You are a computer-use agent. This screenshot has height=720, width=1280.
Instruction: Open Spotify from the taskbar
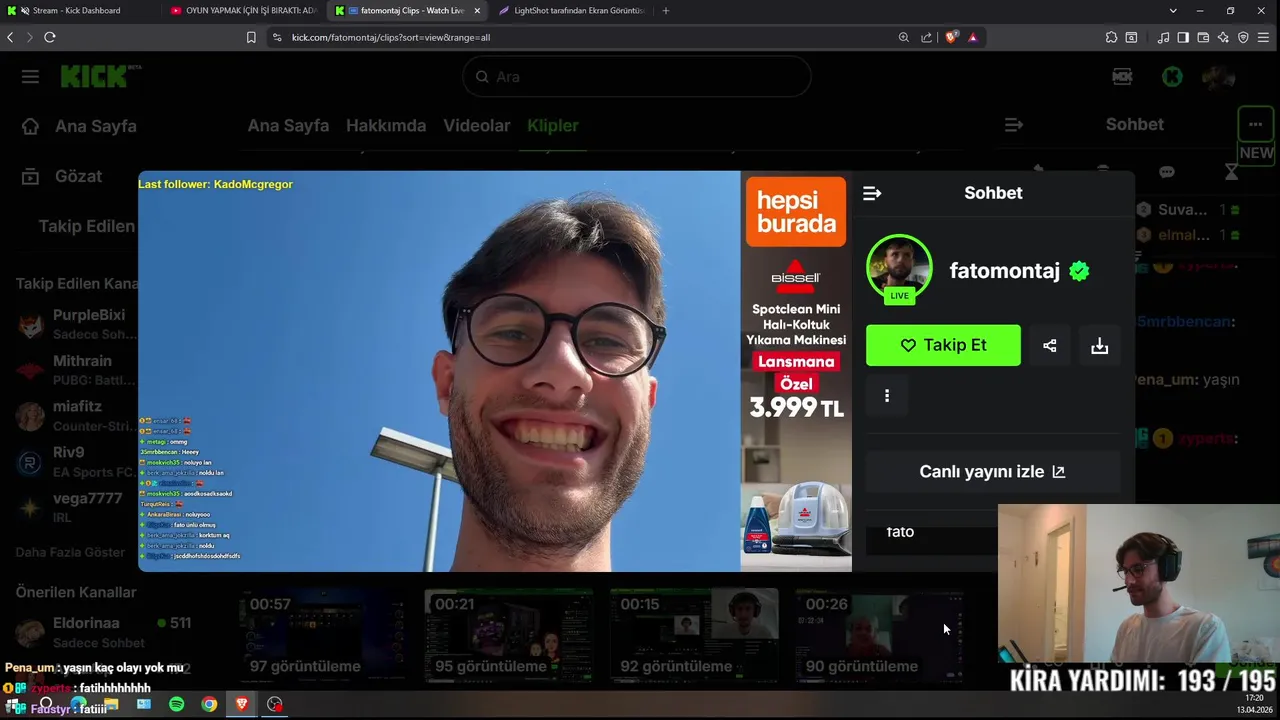pos(176,704)
